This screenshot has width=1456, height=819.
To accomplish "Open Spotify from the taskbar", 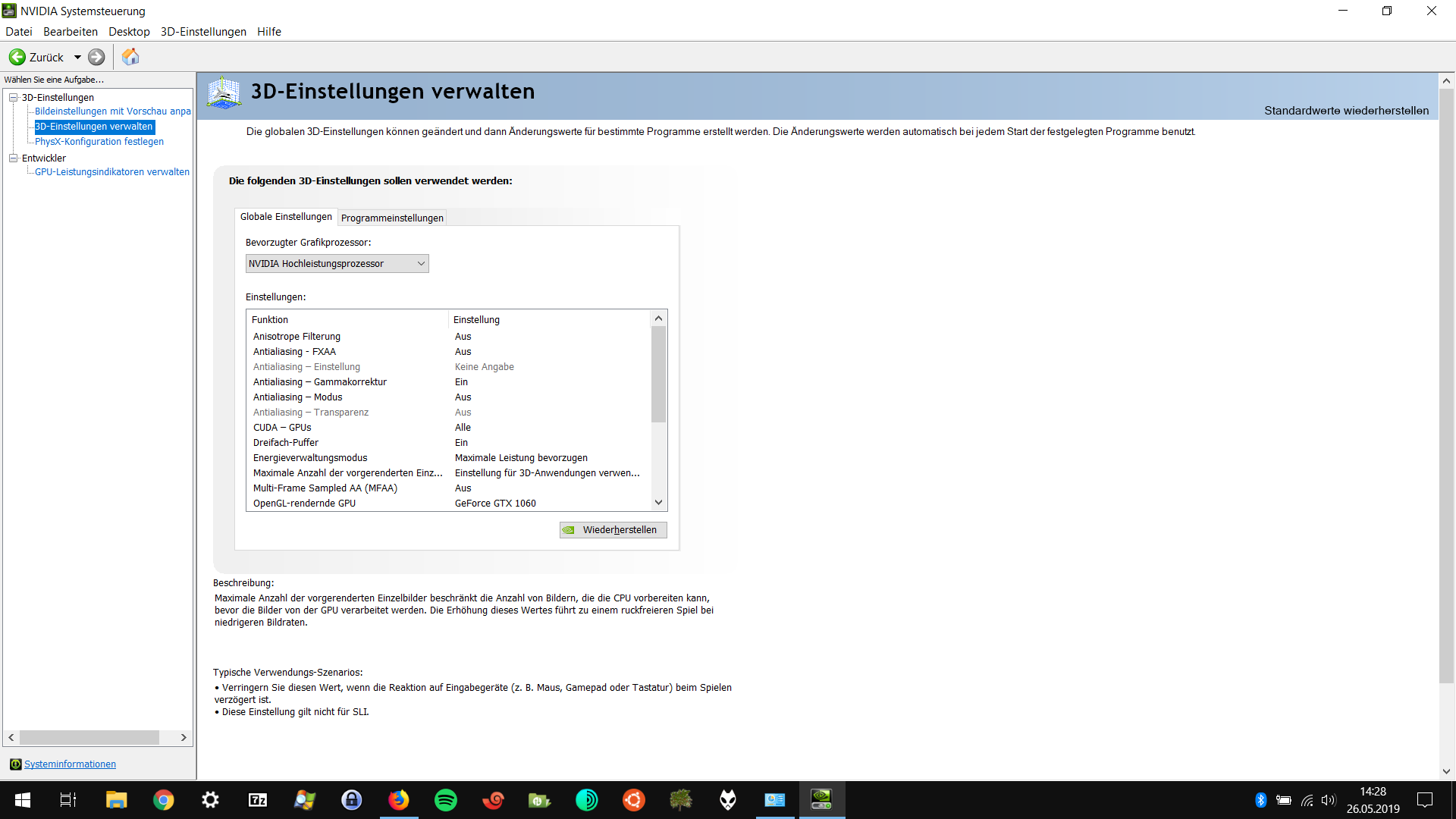I will point(446,800).
